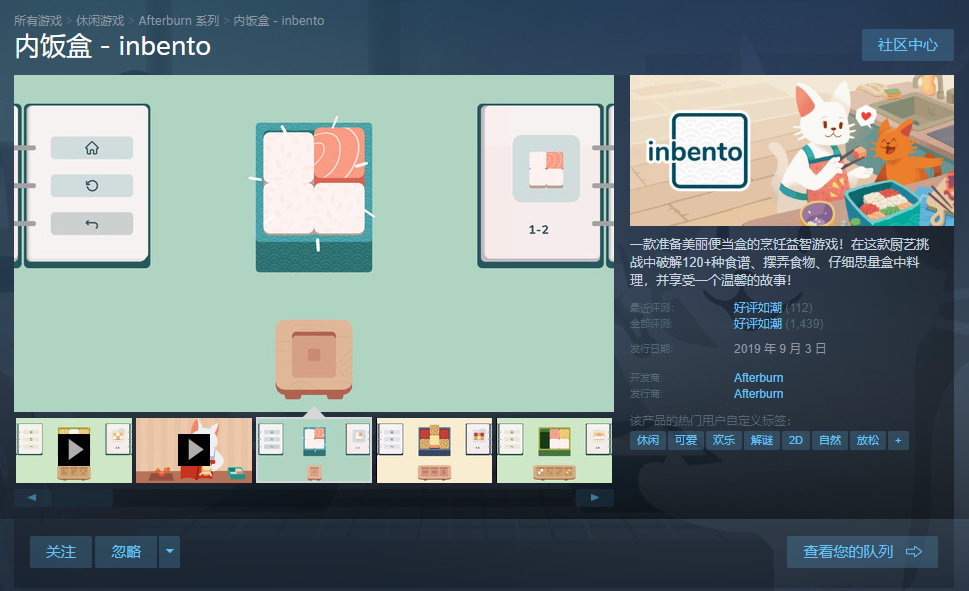
Task: Click the 关注 follow button
Action: click(x=61, y=551)
